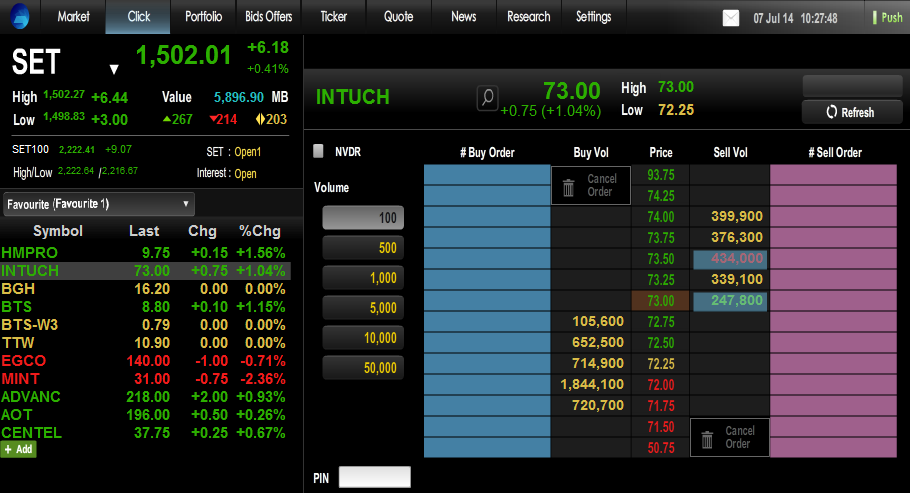Viewport: 910px width, 493px height.
Task: Select the Quote tab
Action: click(x=398, y=16)
